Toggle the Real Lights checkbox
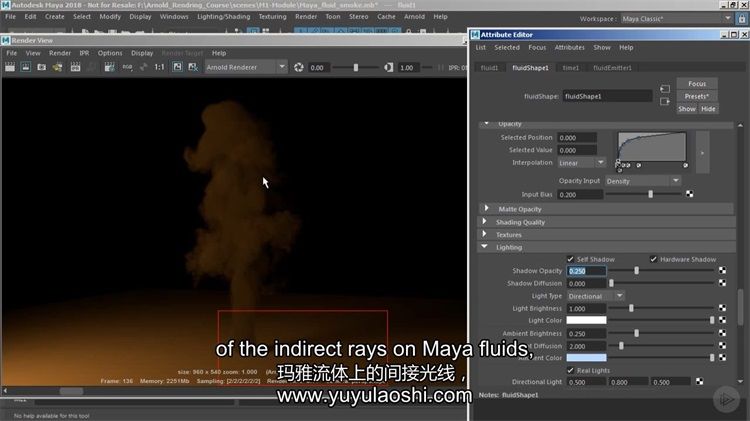 571,370
